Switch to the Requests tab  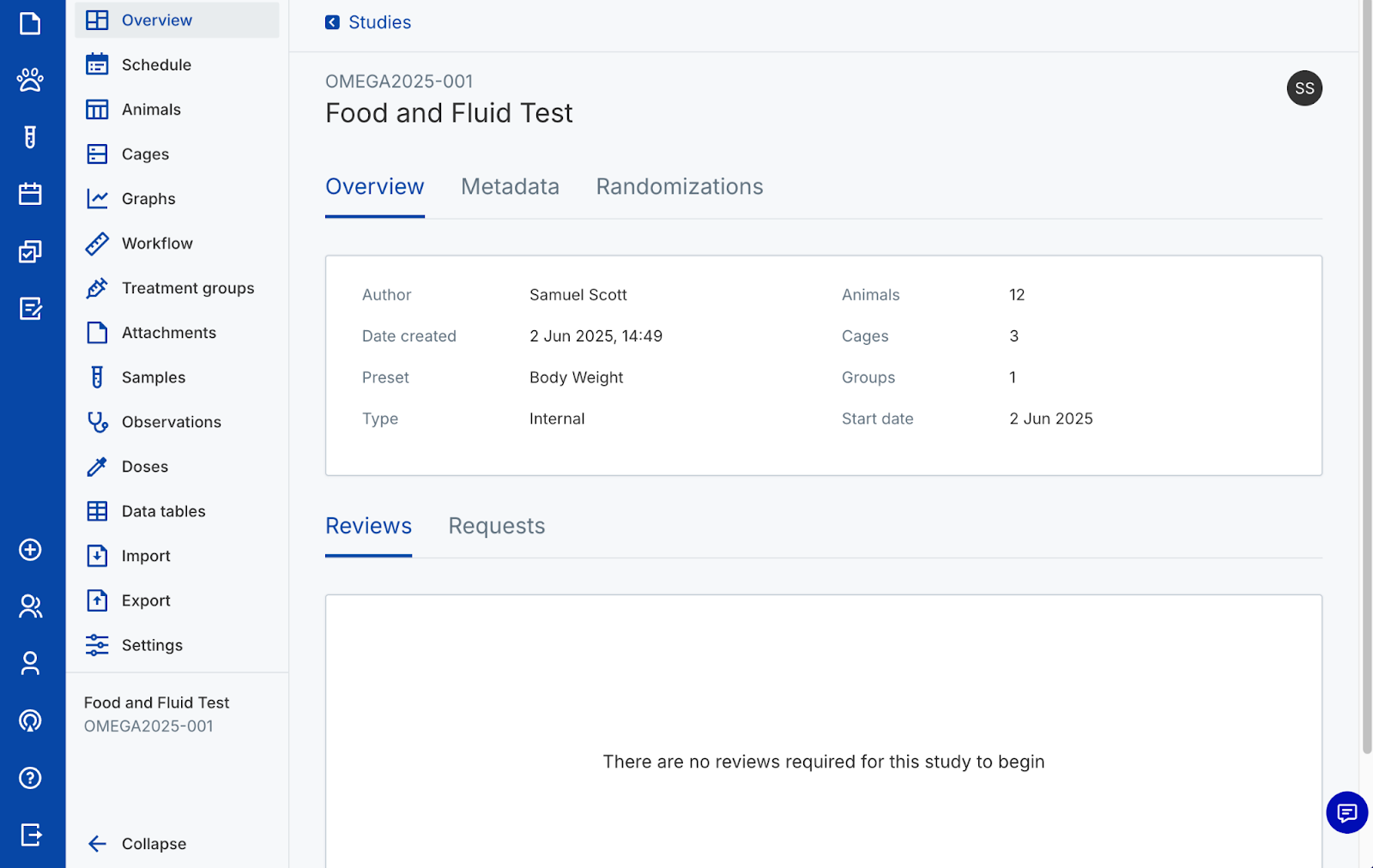(496, 527)
